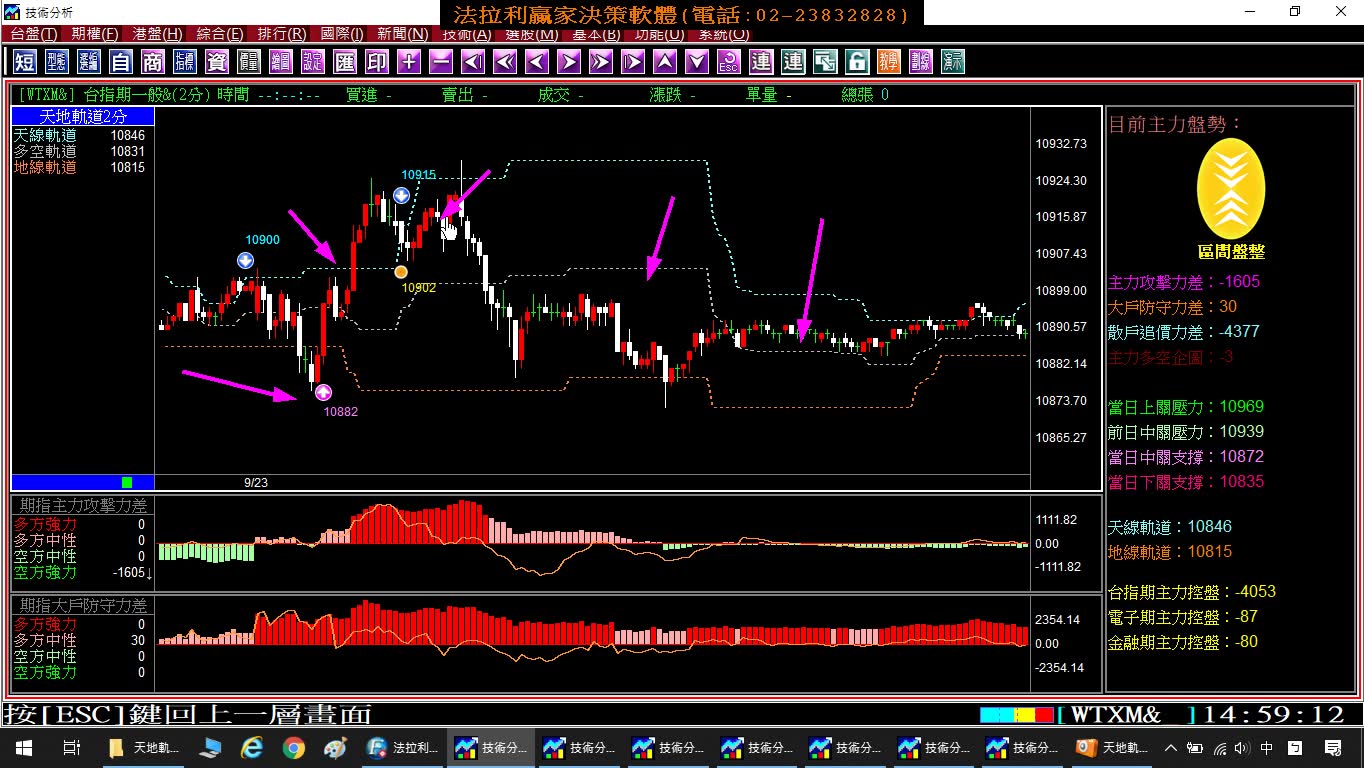Screen dimensions: 1364x768
Task: Open the 港盤(H) menu
Action: pos(157,34)
